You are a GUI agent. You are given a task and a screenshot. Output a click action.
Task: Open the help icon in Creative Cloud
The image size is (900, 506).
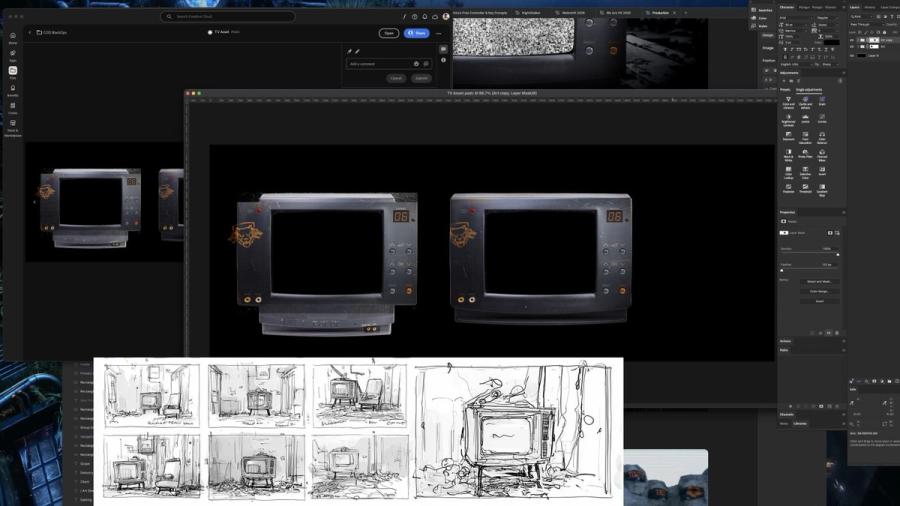tap(414, 17)
